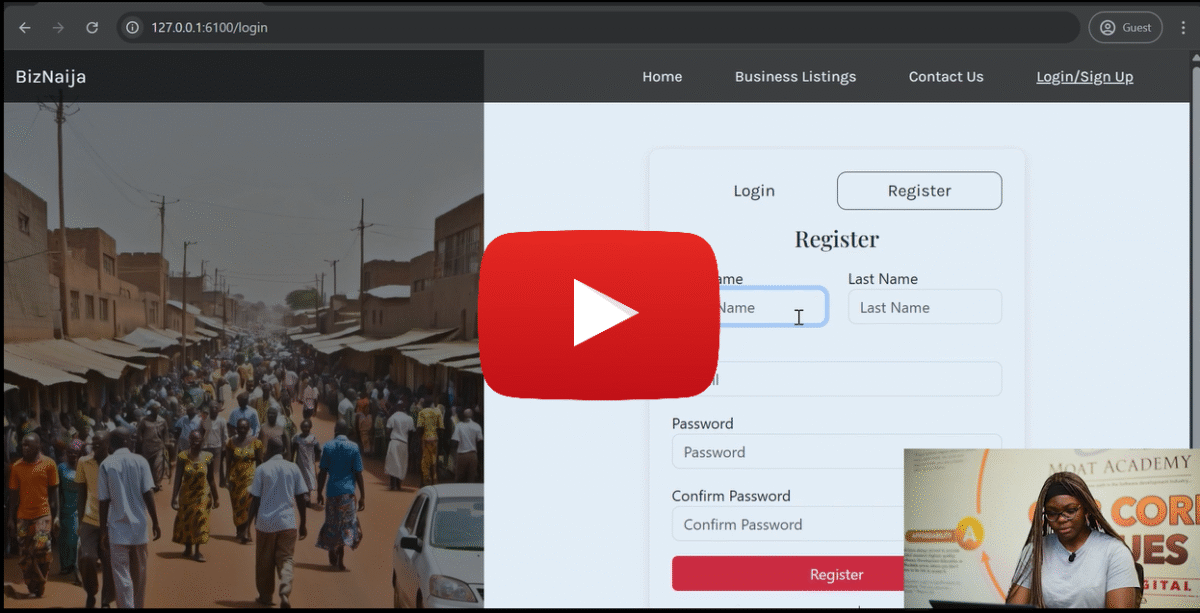Screen dimensions: 1200x613
Task: Switch to the Login tab
Action: point(754,191)
